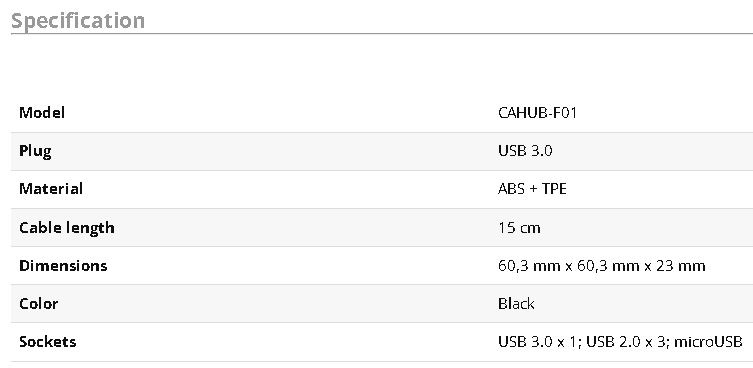
Task: Select the Dimensions row label
Action: (63, 266)
